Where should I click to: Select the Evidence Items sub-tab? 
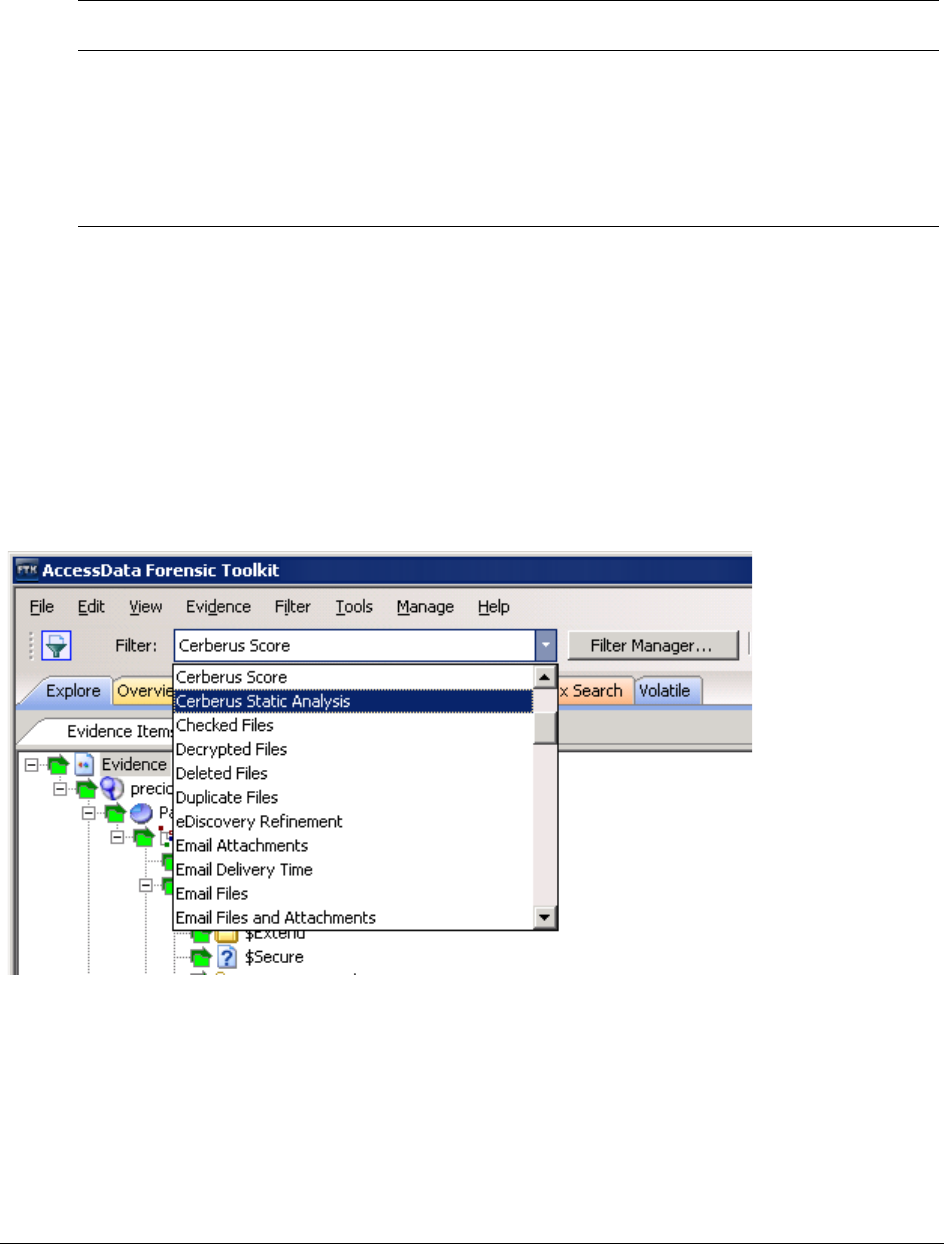click(107, 731)
